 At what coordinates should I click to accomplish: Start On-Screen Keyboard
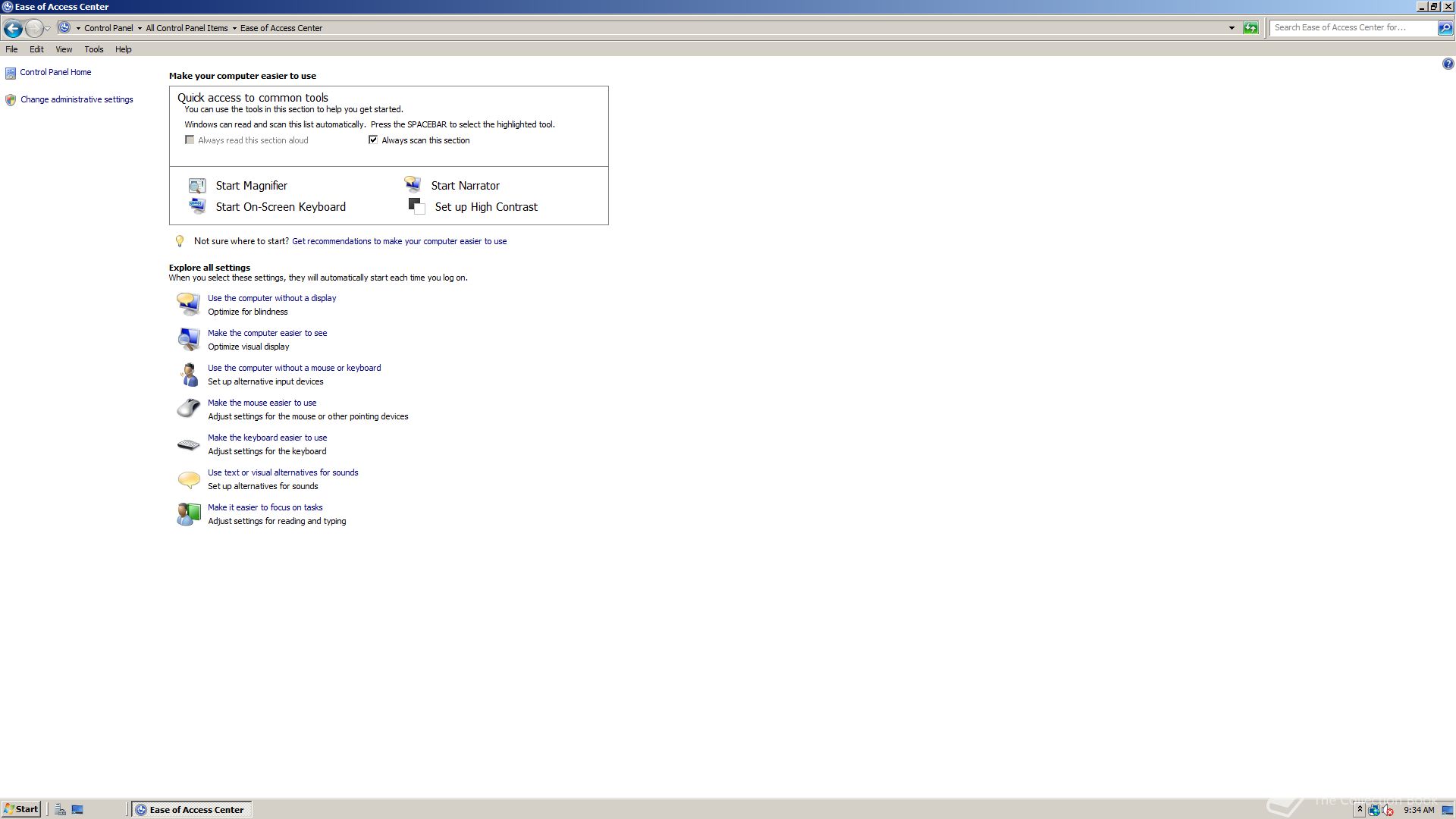click(281, 207)
